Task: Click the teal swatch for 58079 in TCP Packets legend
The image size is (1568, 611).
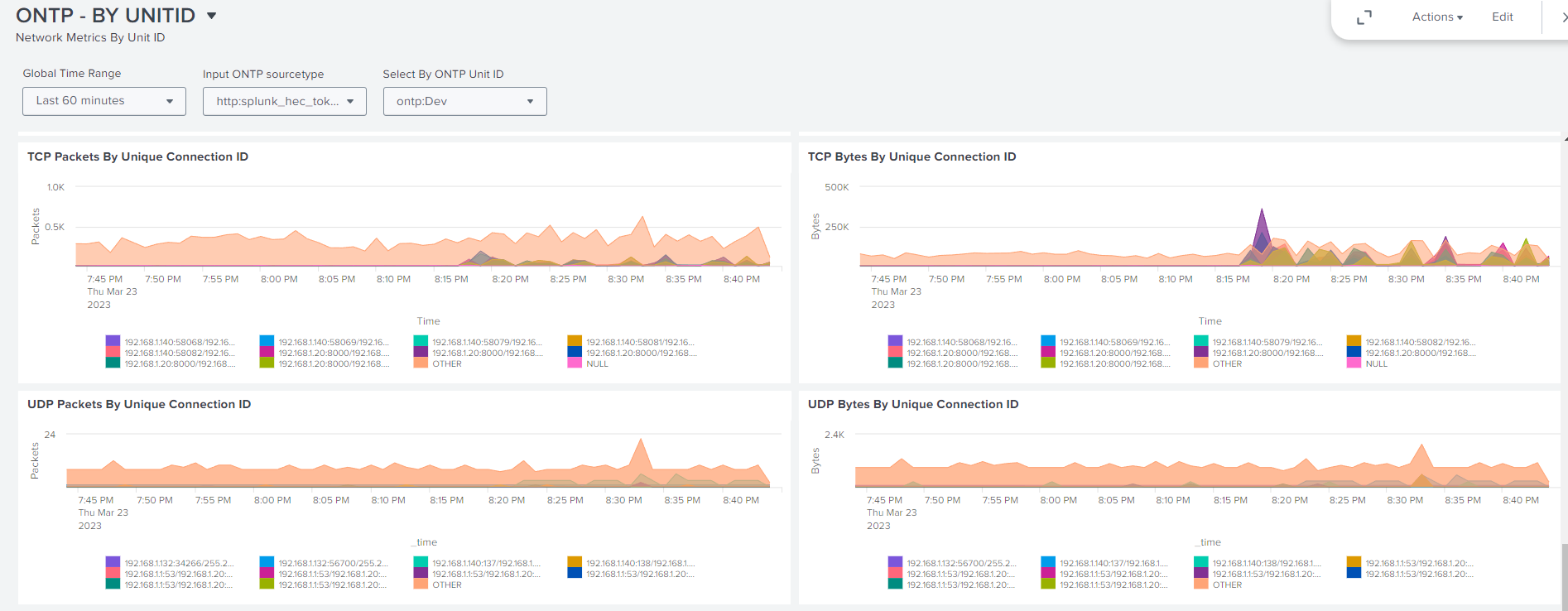Action: pyautogui.click(x=421, y=341)
